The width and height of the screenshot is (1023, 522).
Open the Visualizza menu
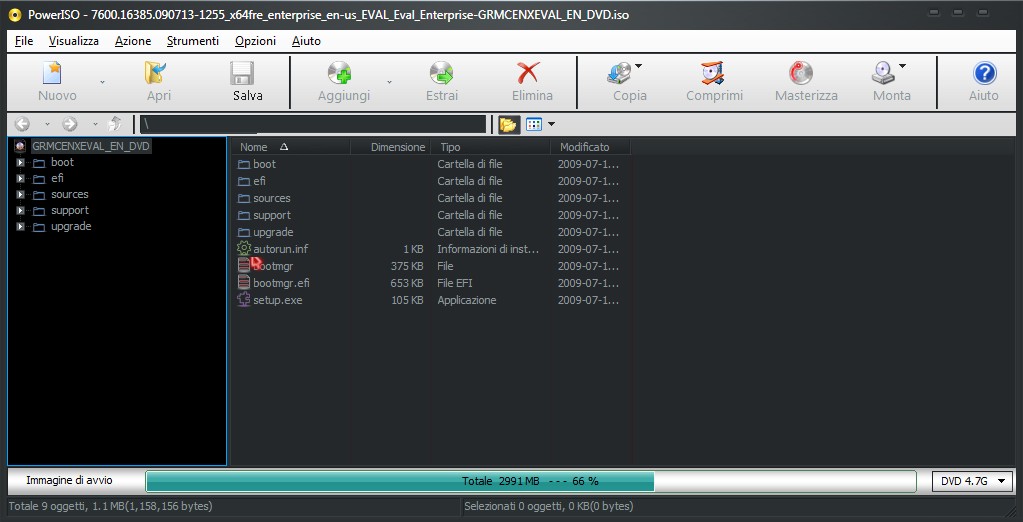pyautogui.click(x=74, y=40)
